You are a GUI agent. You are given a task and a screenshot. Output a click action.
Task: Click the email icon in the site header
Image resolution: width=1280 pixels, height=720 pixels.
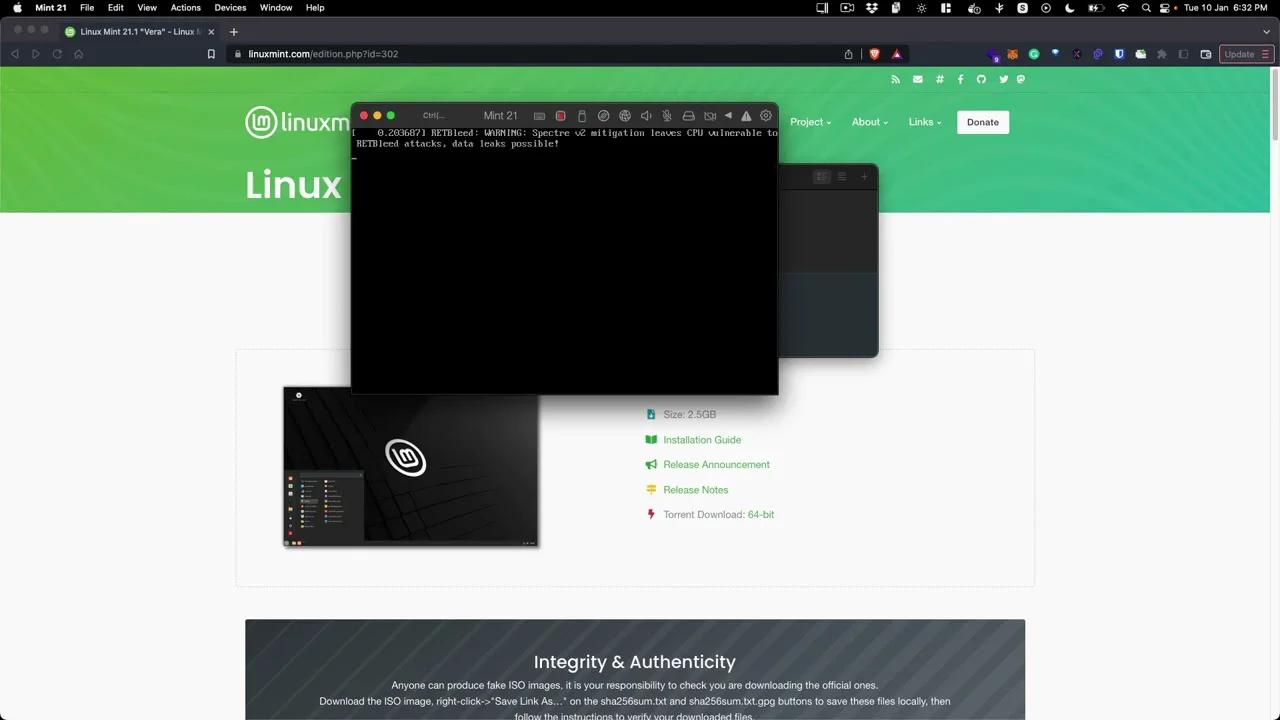(917, 79)
